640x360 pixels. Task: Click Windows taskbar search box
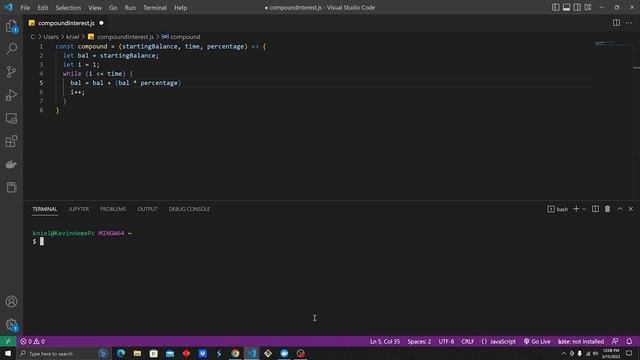[63, 353]
